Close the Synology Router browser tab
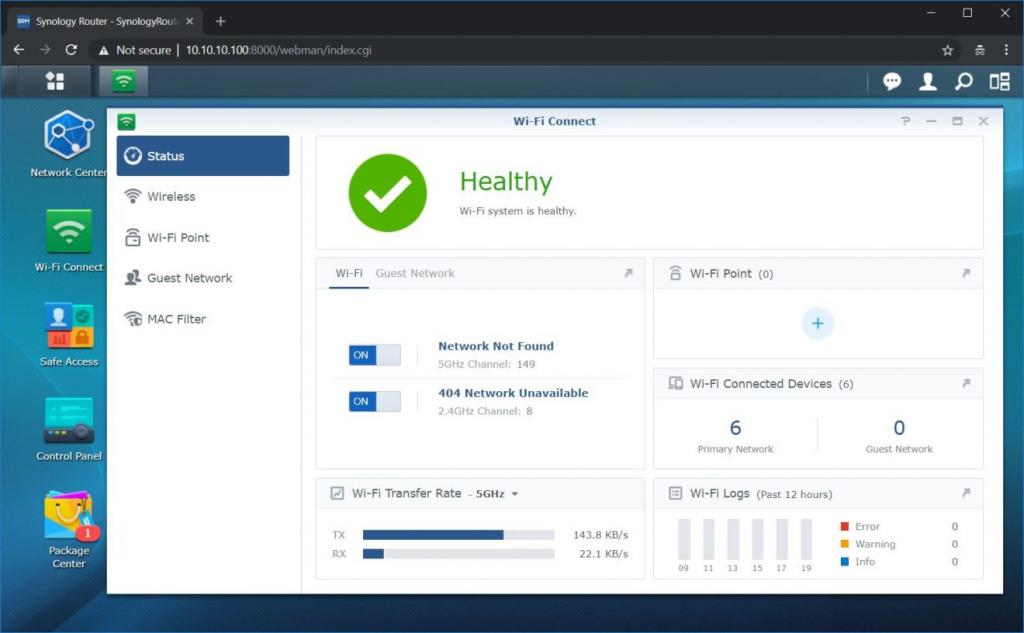This screenshot has width=1024, height=633. 189,21
